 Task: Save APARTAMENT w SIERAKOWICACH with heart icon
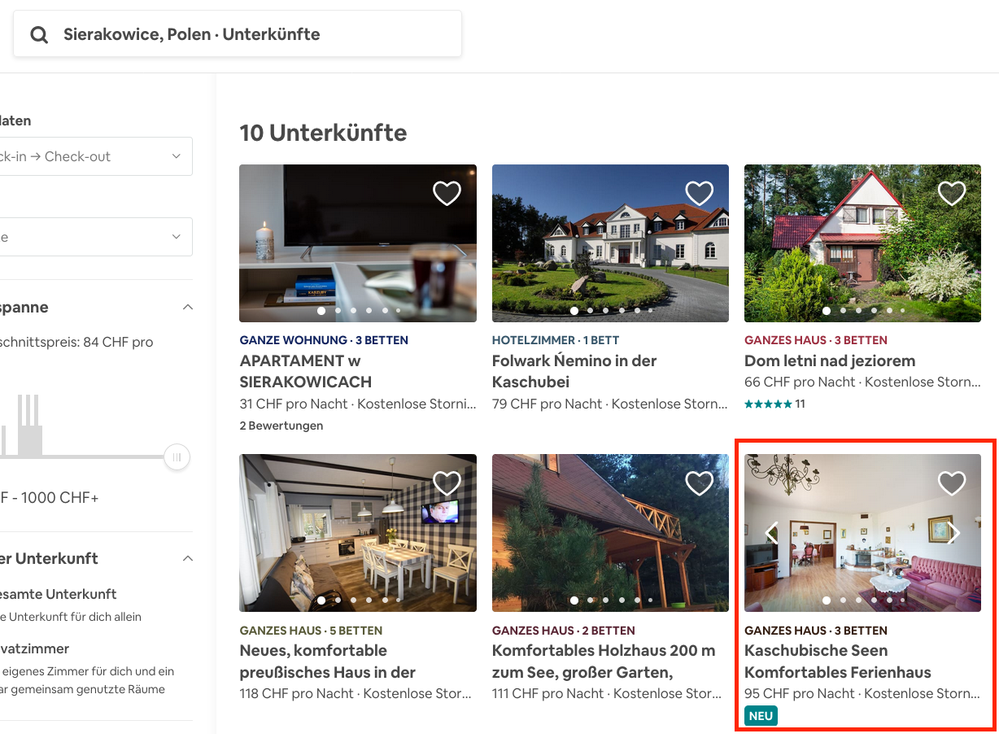[446, 193]
